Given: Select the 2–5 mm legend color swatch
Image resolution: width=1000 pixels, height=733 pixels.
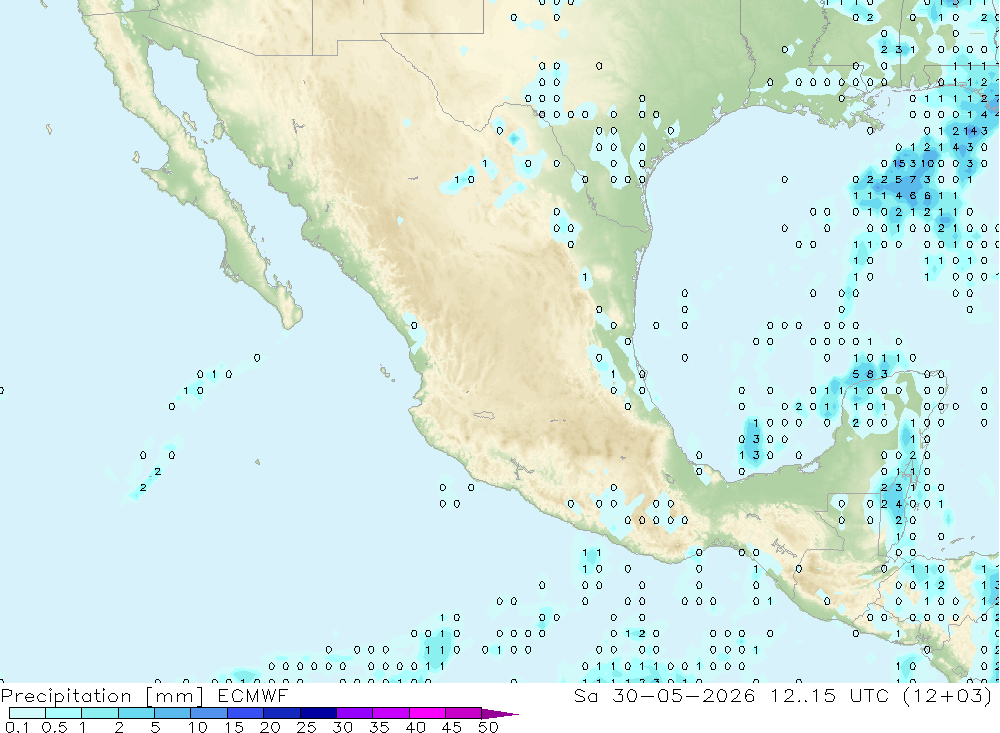Looking at the screenshot, I should (x=136, y=713).
